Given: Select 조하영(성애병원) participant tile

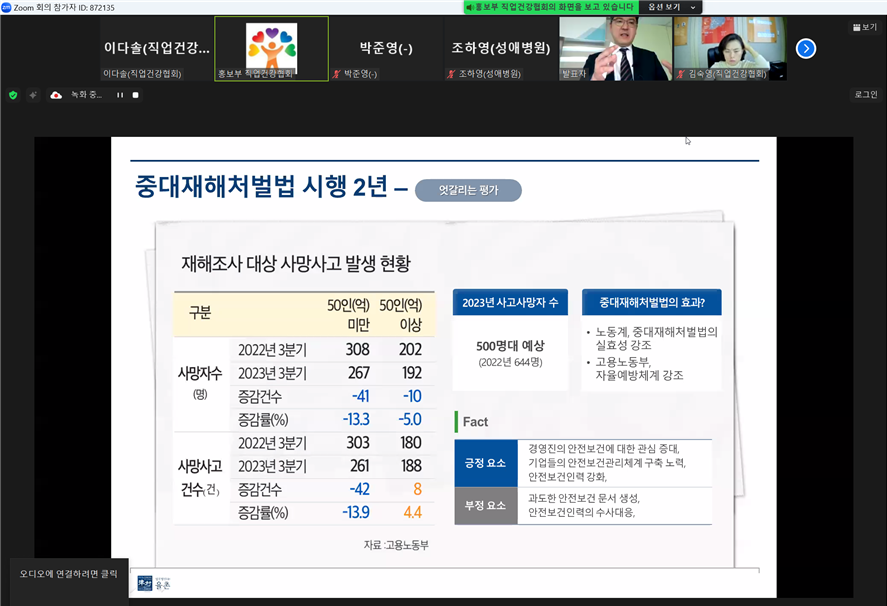Looking at the screenshot, I should [x=501, y=49].
